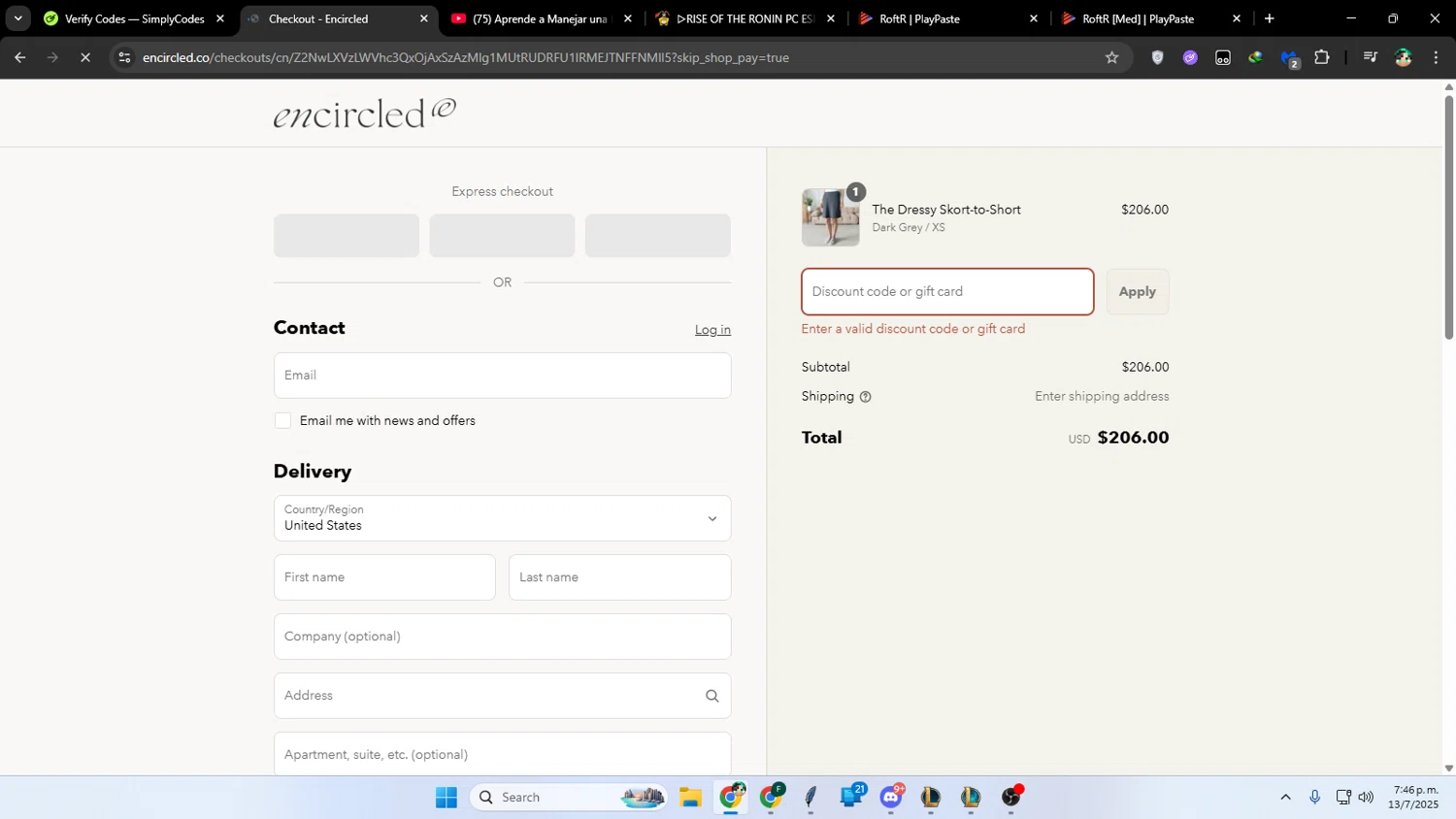Click the Encircled logo

365,113
